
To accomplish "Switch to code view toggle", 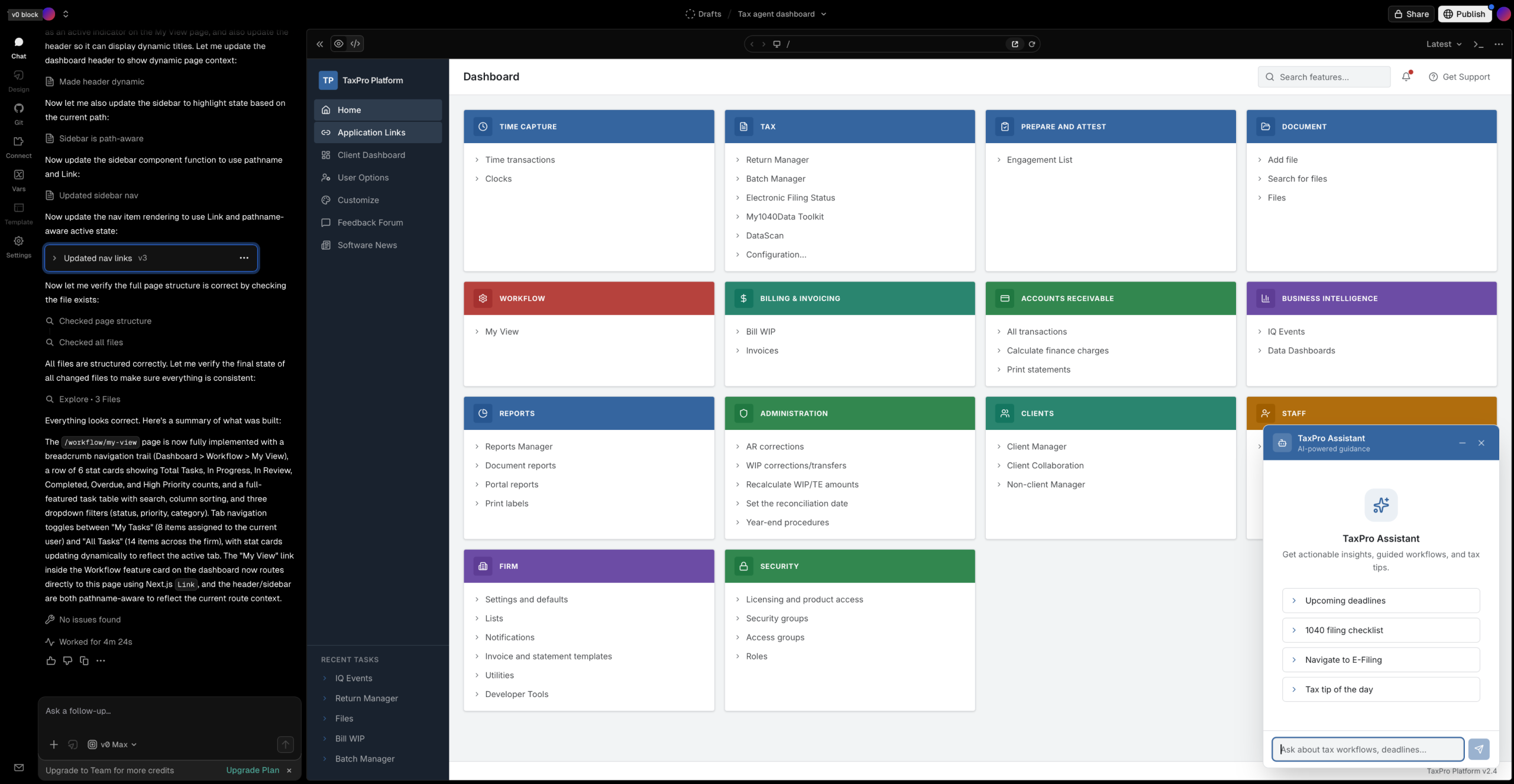I will click(x=355, y=44).
